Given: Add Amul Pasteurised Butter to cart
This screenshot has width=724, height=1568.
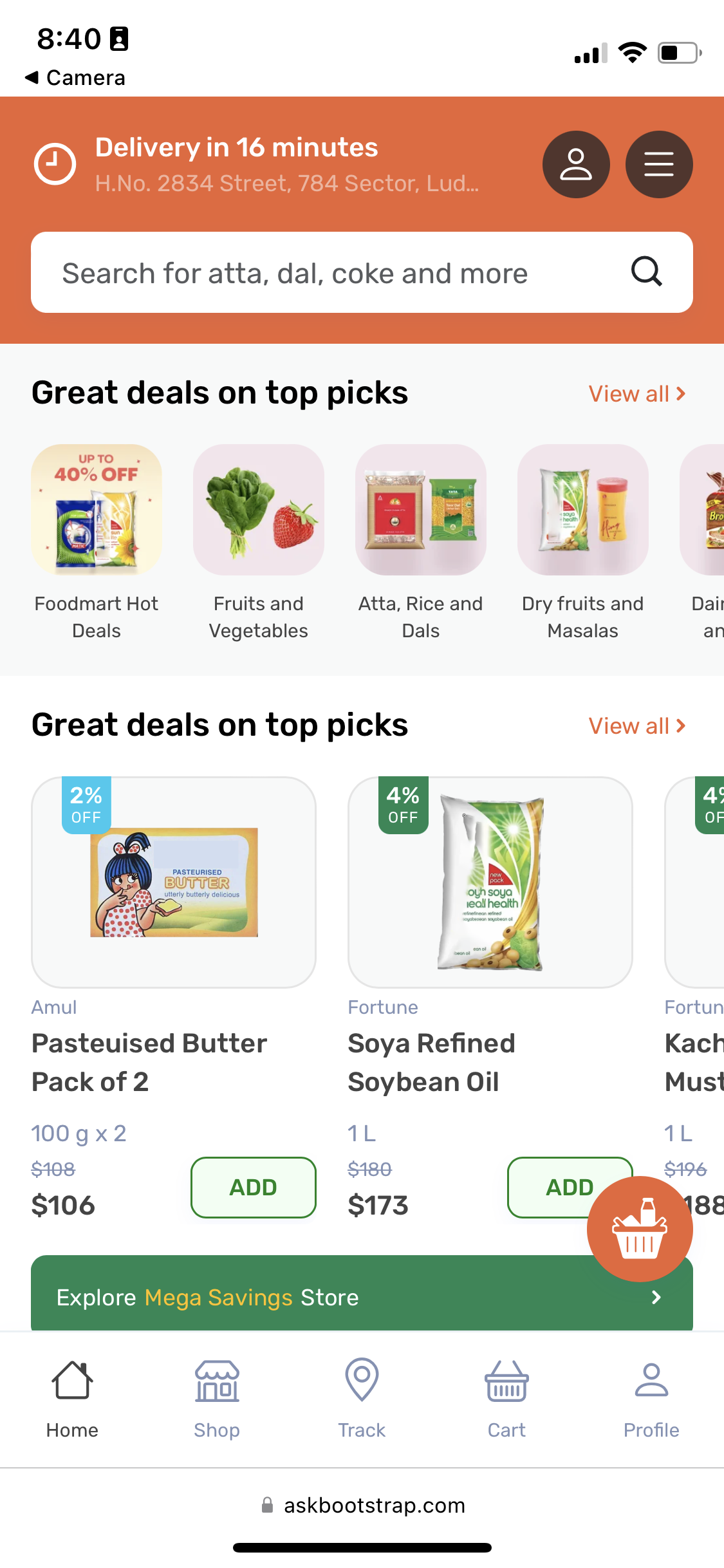Looking at the screenshot, I should tap(254, 1188).
